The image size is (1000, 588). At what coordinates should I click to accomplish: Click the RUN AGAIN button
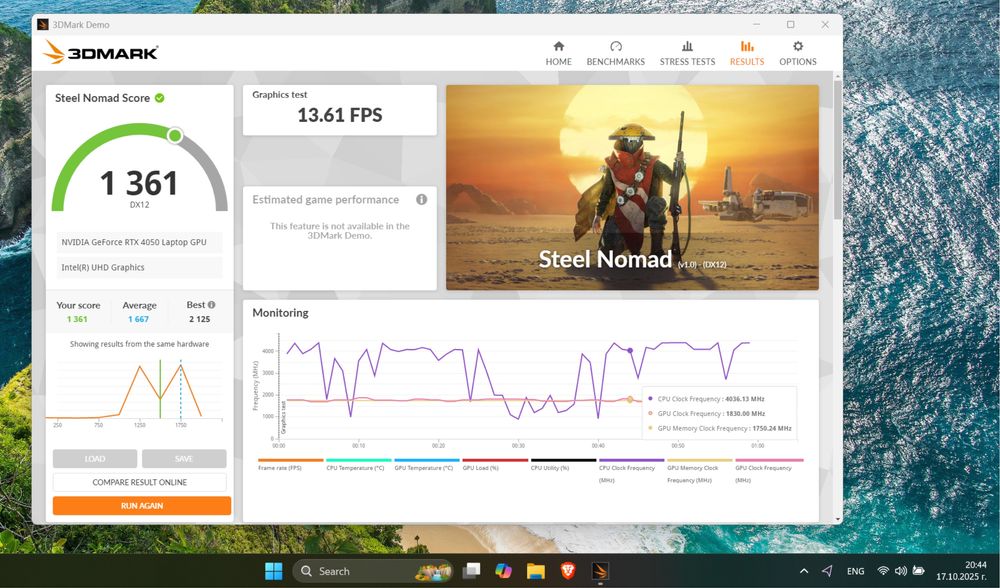(x=142, y=505)
